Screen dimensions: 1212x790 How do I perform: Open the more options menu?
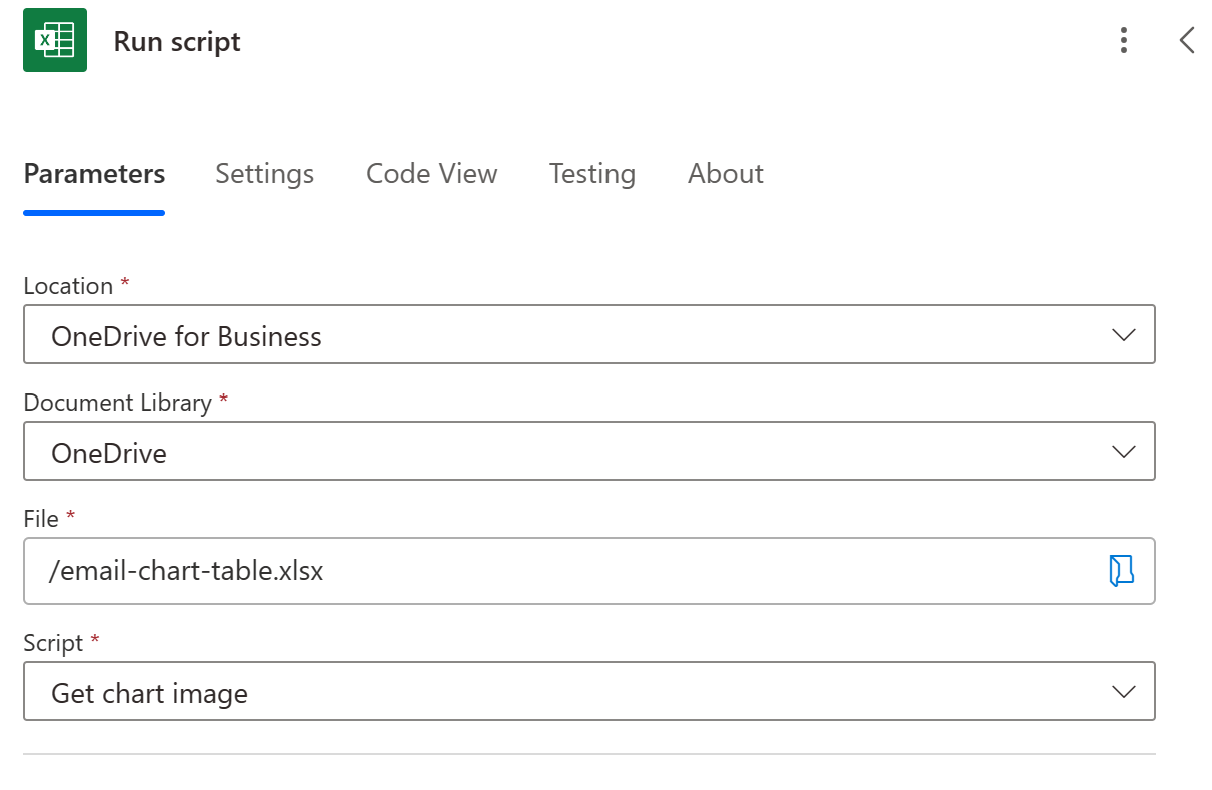tap(1124, 41)
